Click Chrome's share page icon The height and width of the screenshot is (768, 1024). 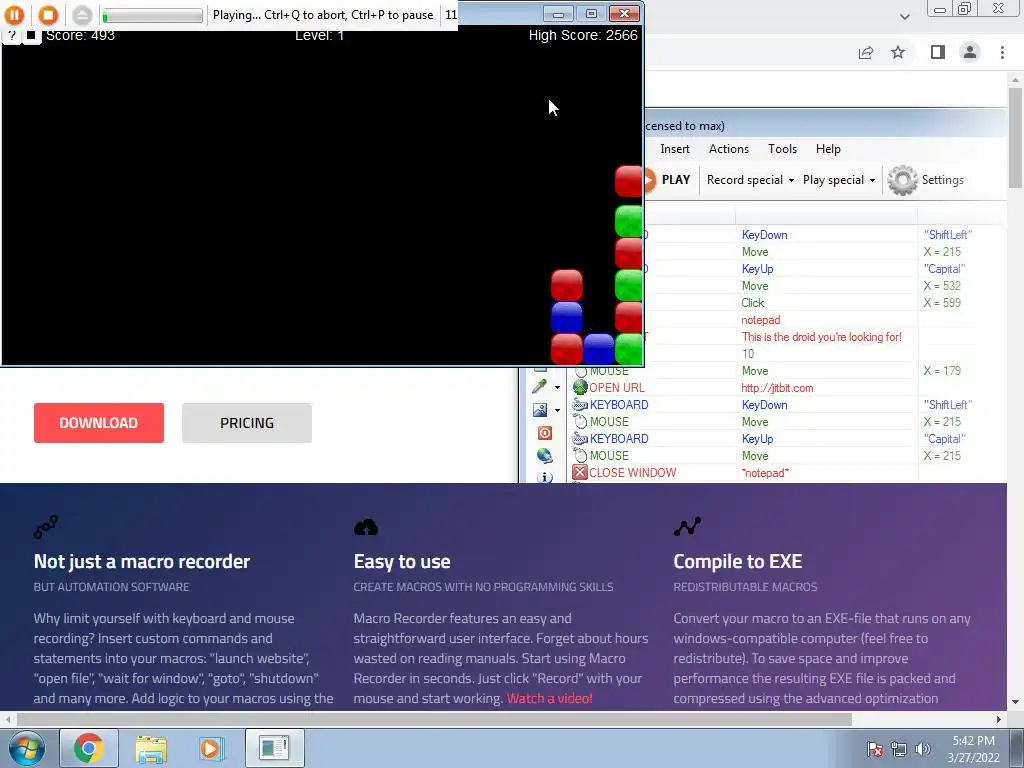(866, 52)
